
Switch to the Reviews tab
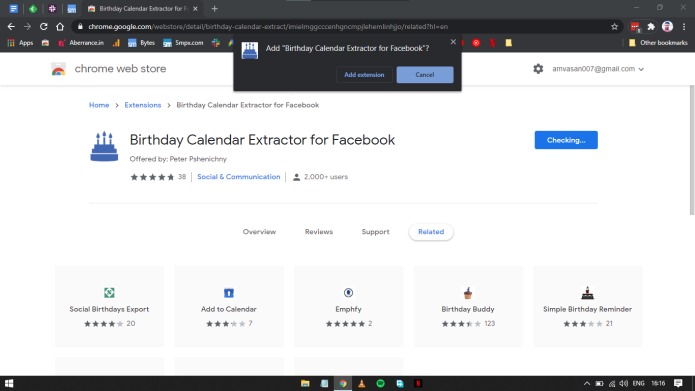click(x=319, y=232)
